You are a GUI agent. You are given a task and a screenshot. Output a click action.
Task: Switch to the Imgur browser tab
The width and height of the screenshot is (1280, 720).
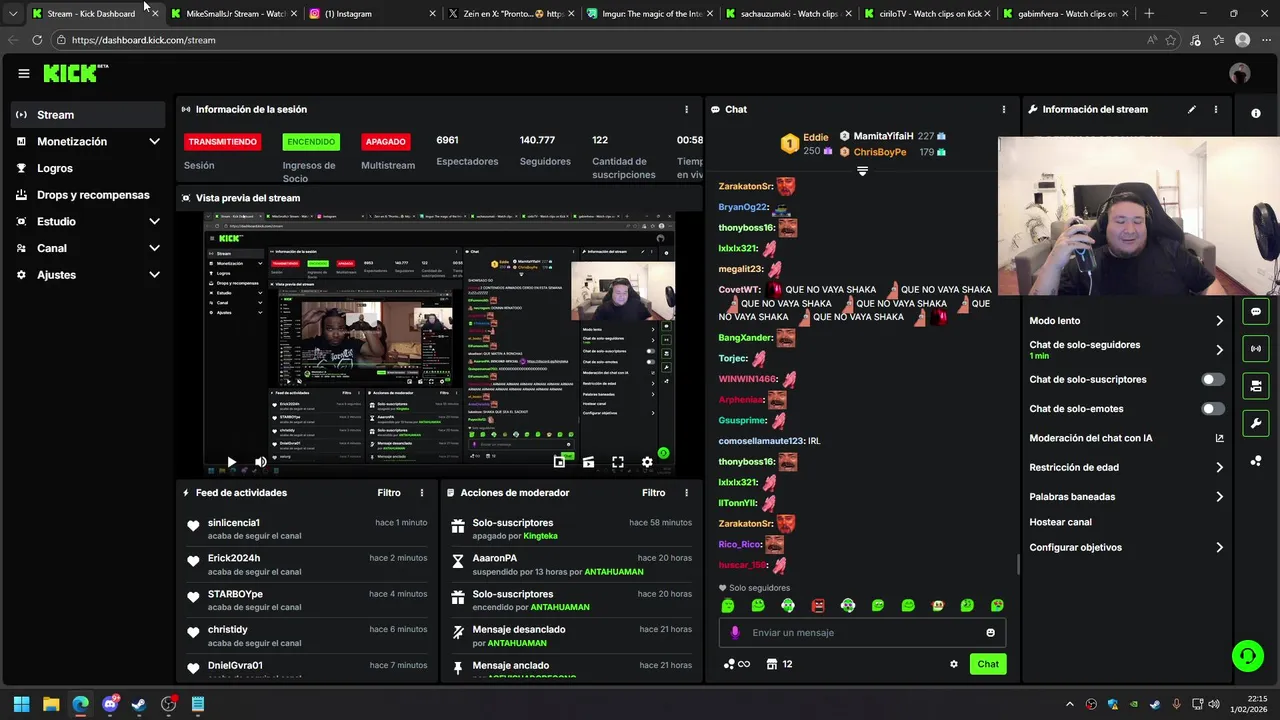coord(650,14)
